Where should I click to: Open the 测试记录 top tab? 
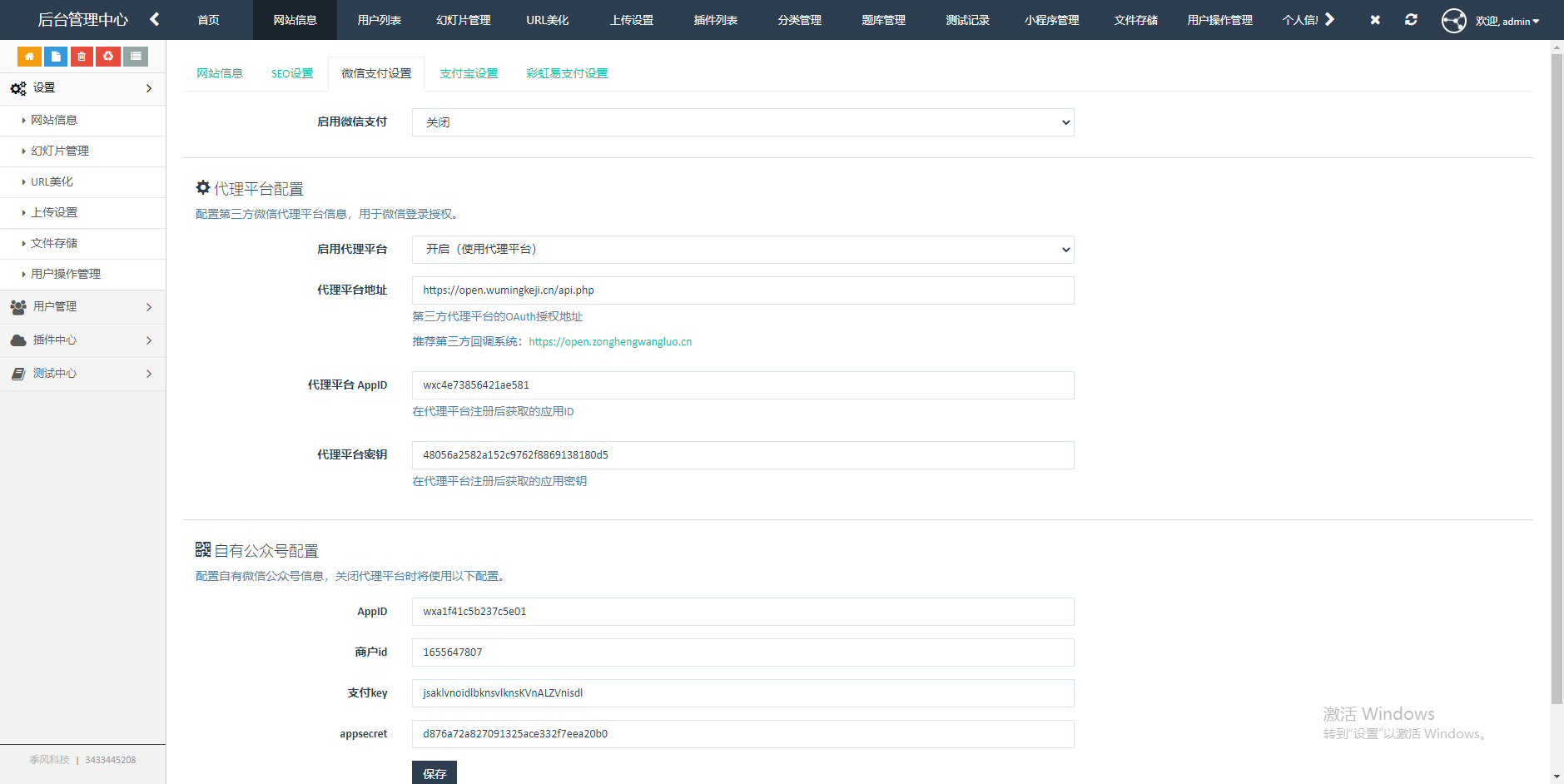point(967,20)
